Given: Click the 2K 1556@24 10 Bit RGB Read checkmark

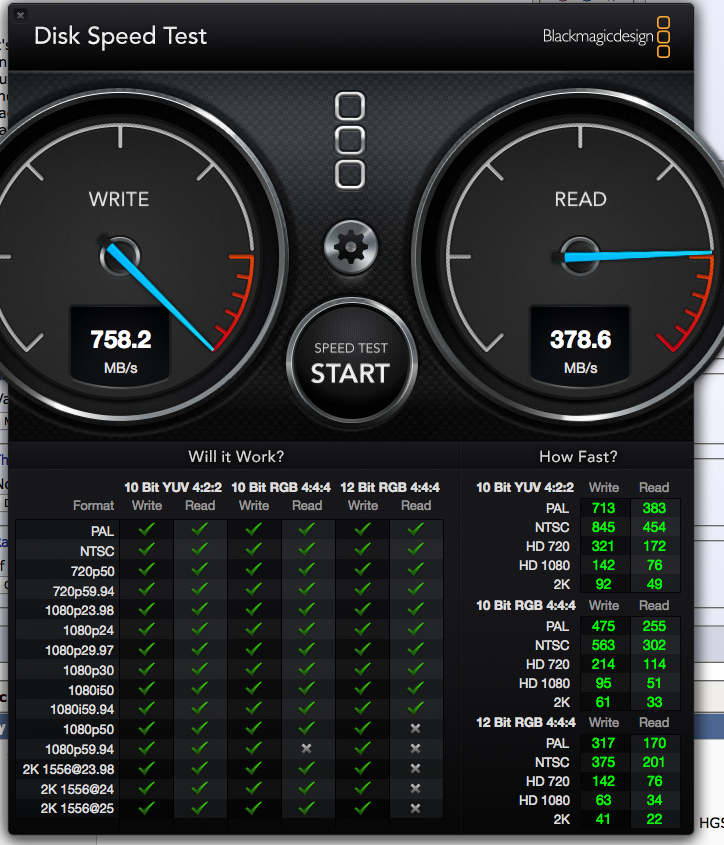Looking at the screenshot, I should [307, 788].
